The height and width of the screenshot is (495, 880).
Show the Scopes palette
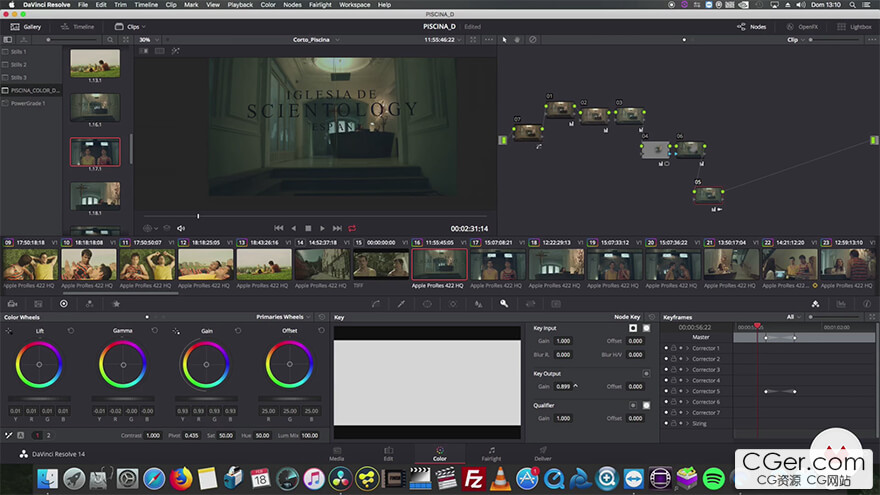(841, 304)
